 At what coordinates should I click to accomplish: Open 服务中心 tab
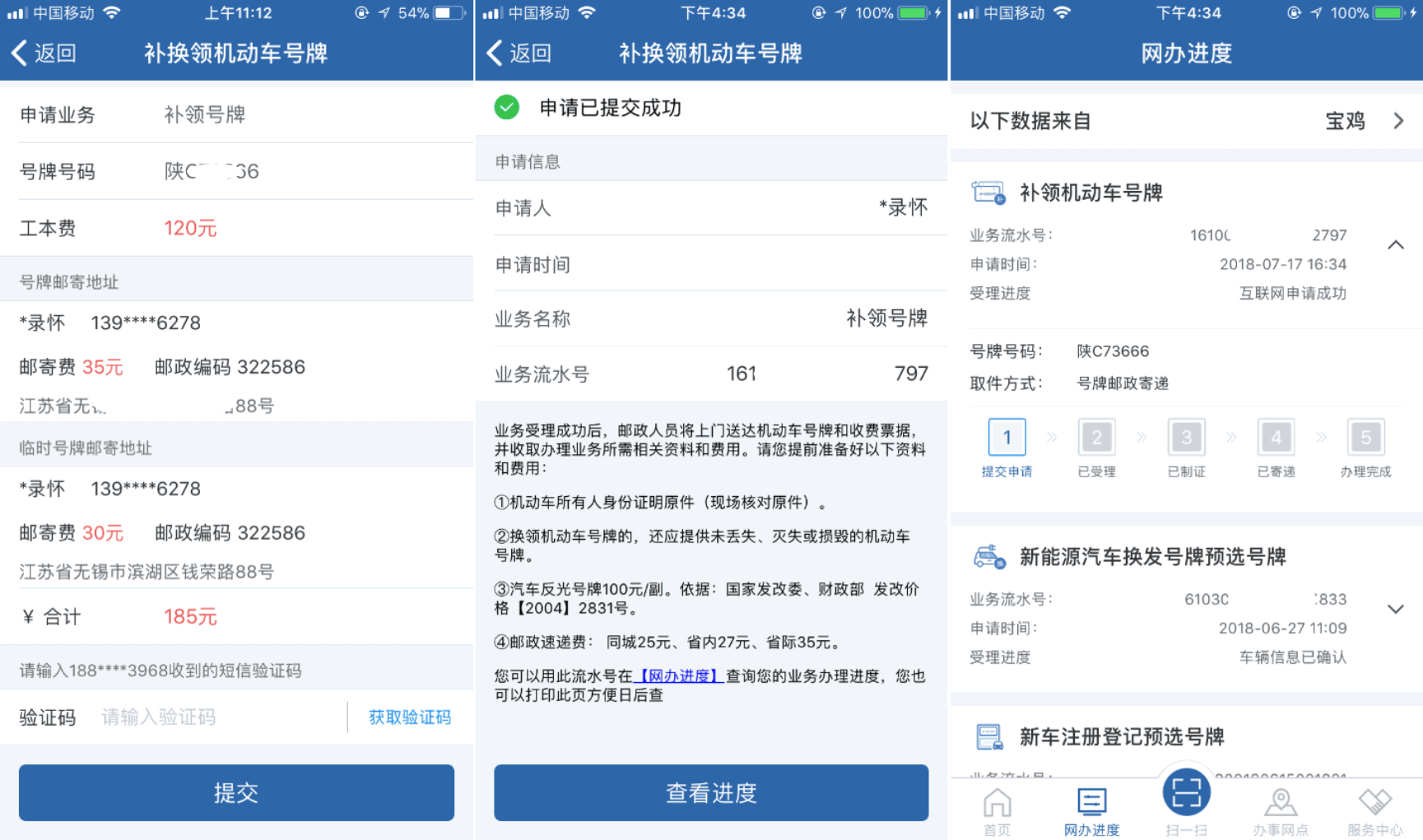point(1374,811)
